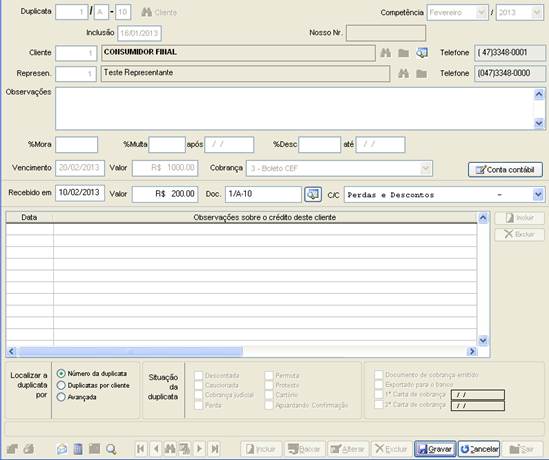Click the grid horizontal scrollbar thumb
Screen dimensions: 549x460
131,351
